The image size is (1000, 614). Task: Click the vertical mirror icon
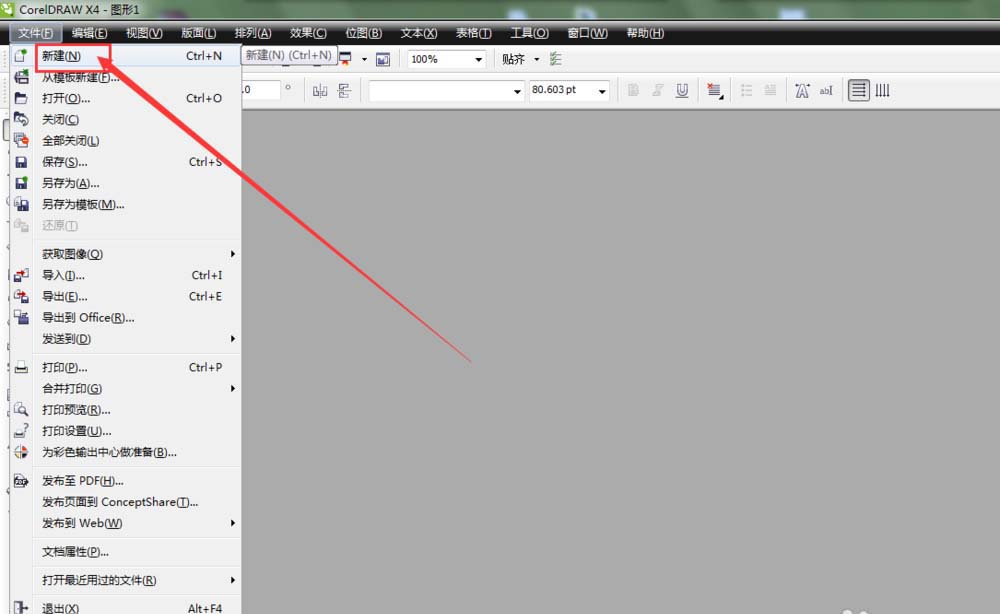pos(344,91)
